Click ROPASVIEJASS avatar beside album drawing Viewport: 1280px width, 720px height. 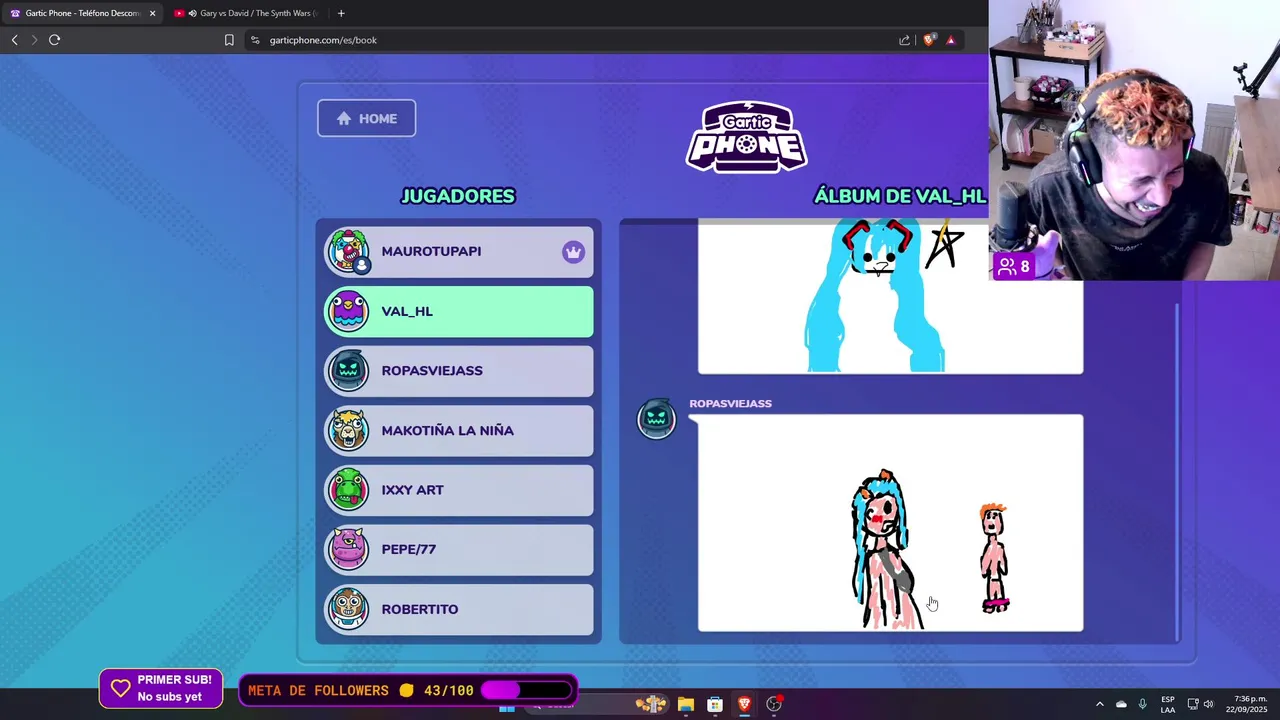coord(656,418)
